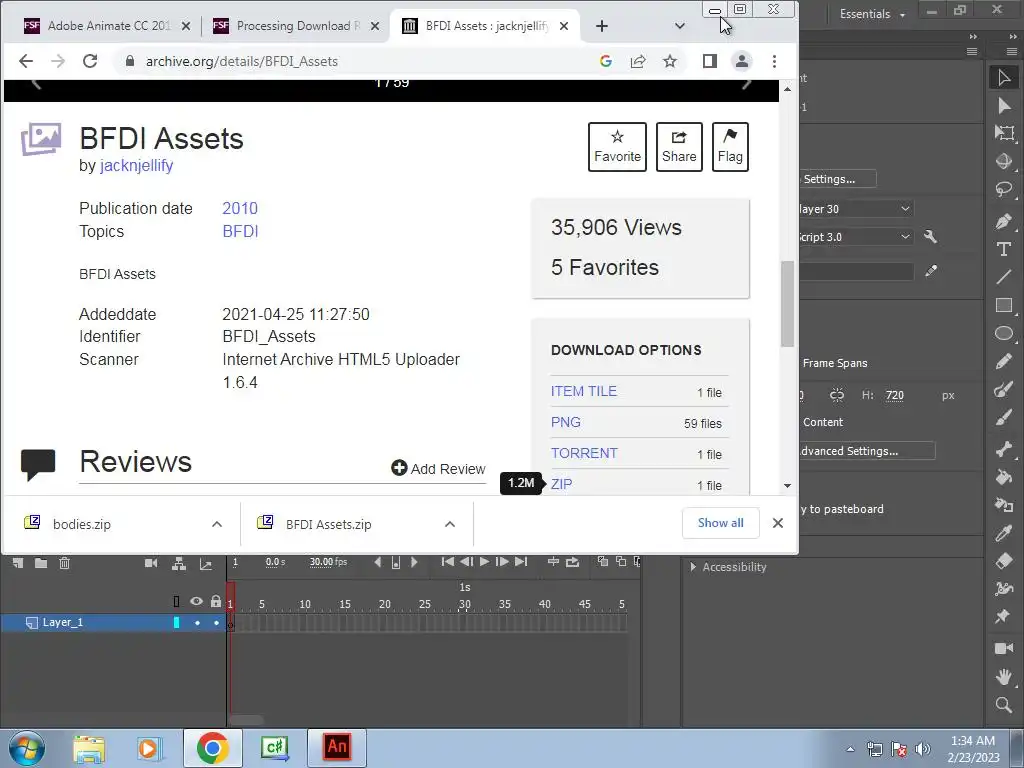Play the timeline animation
The width and height of the screenshot is (1024, 768).
point(484,562)
